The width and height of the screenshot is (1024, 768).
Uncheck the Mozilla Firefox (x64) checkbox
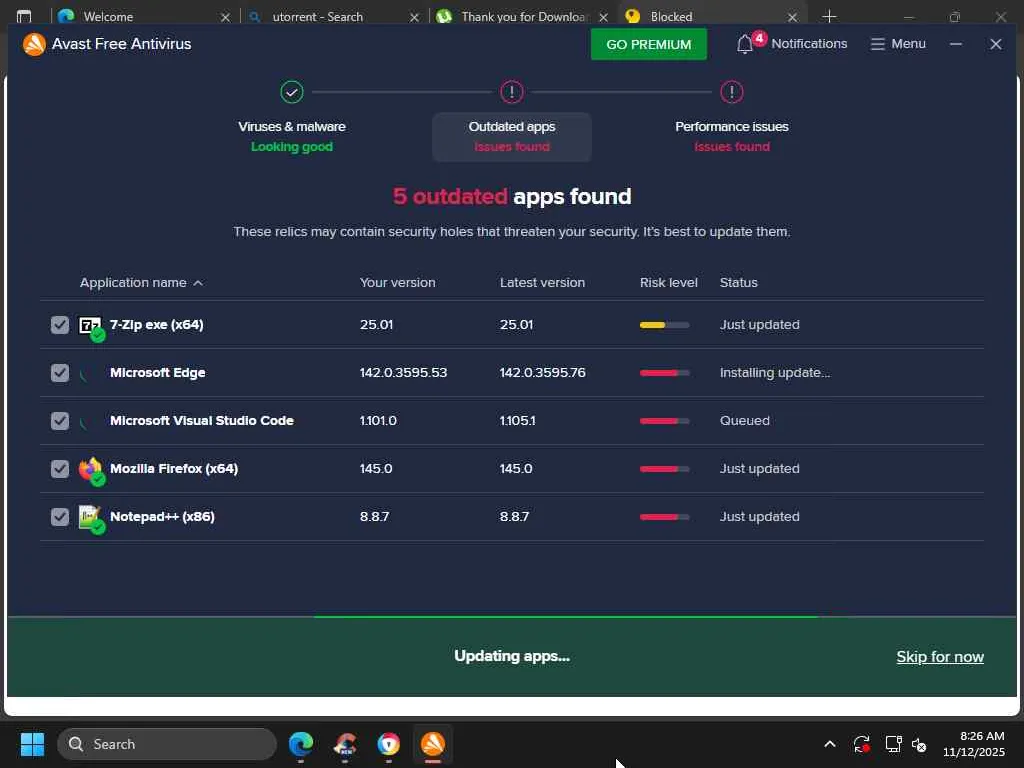(x=59, y=469)
